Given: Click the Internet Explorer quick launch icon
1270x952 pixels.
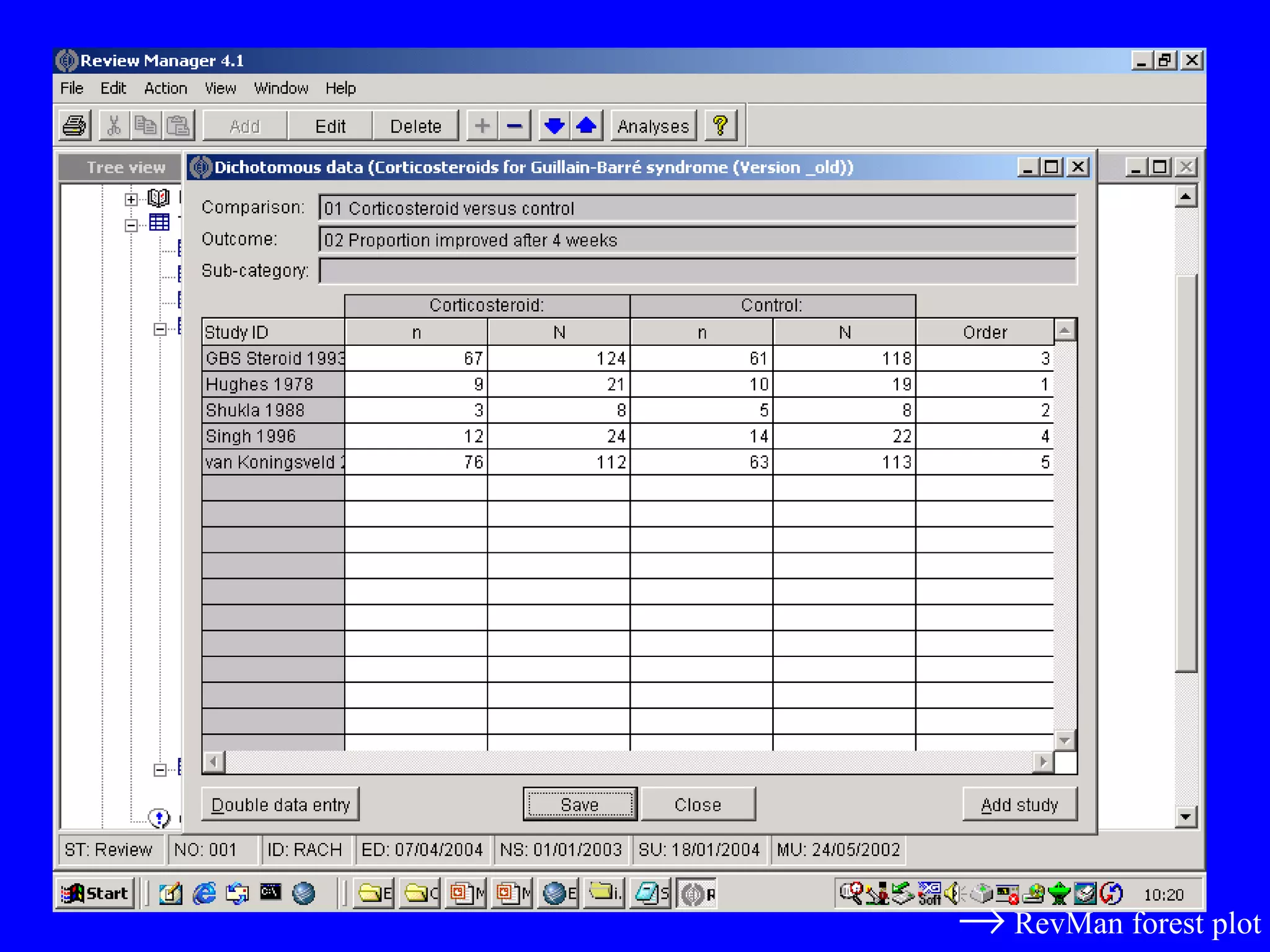Looking at the screenshot, I should pyautogui.click(x=204, y=893).
